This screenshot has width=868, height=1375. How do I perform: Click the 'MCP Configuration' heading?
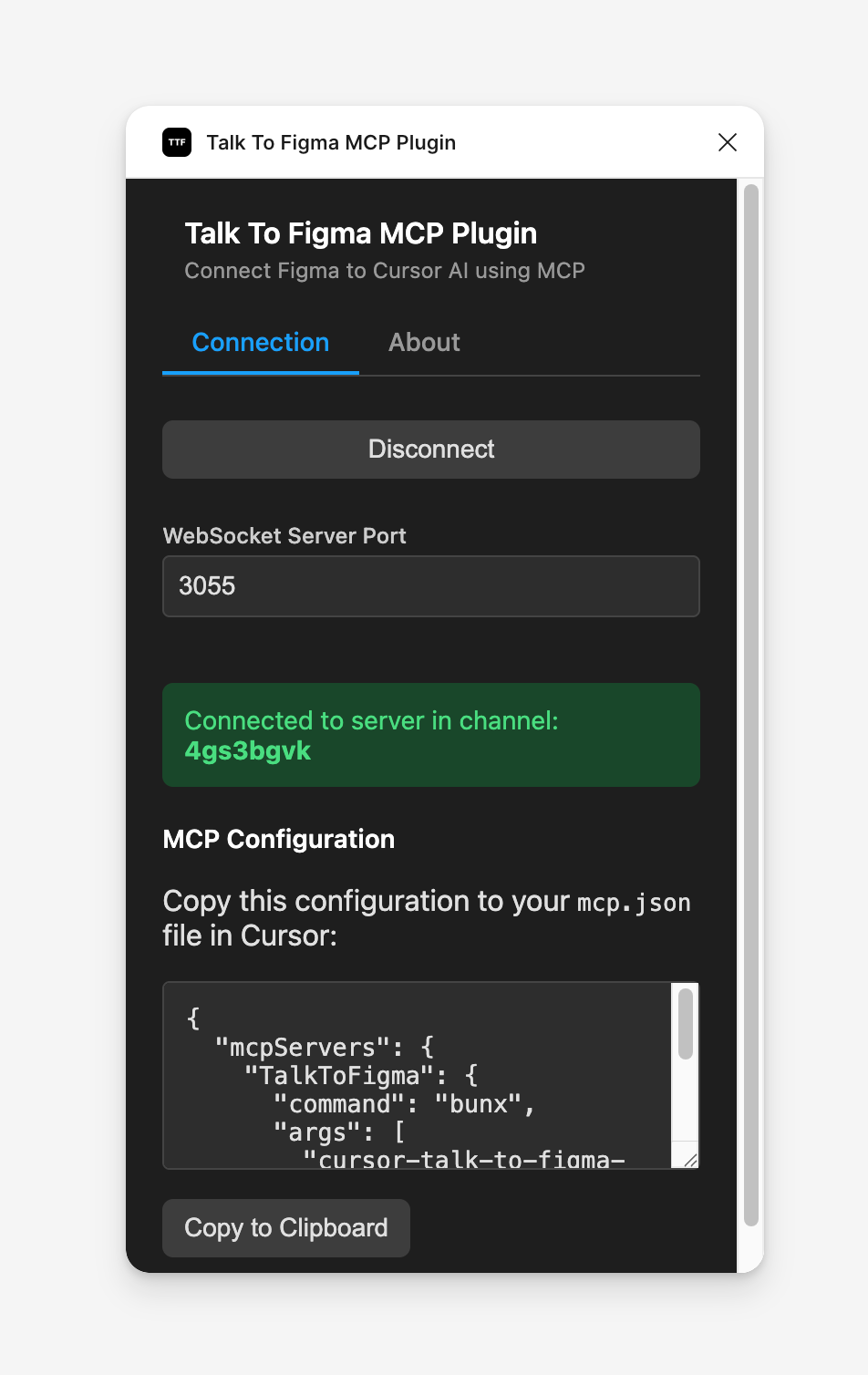coord(279,839)
